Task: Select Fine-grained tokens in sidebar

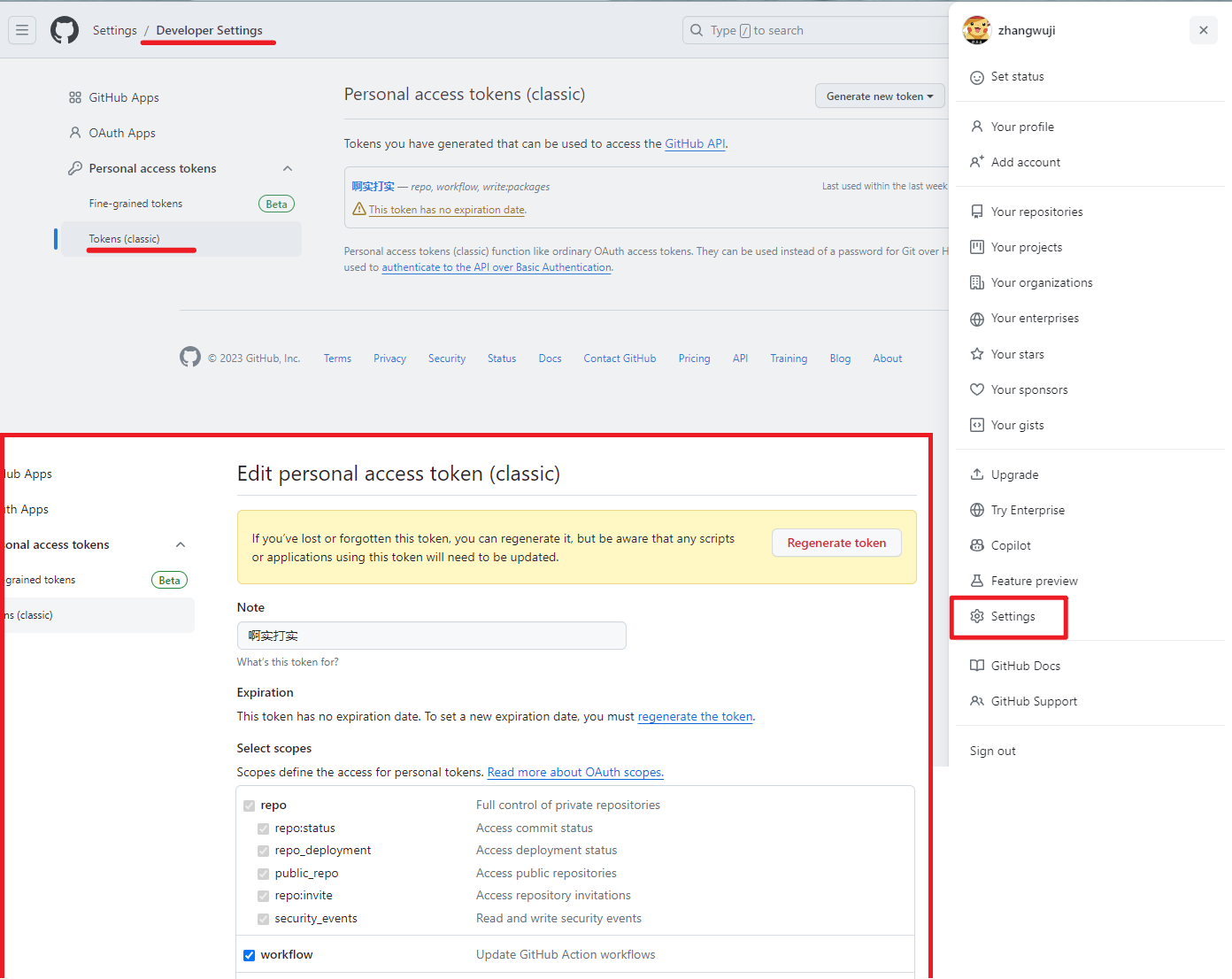Action: tap(135, 204)
